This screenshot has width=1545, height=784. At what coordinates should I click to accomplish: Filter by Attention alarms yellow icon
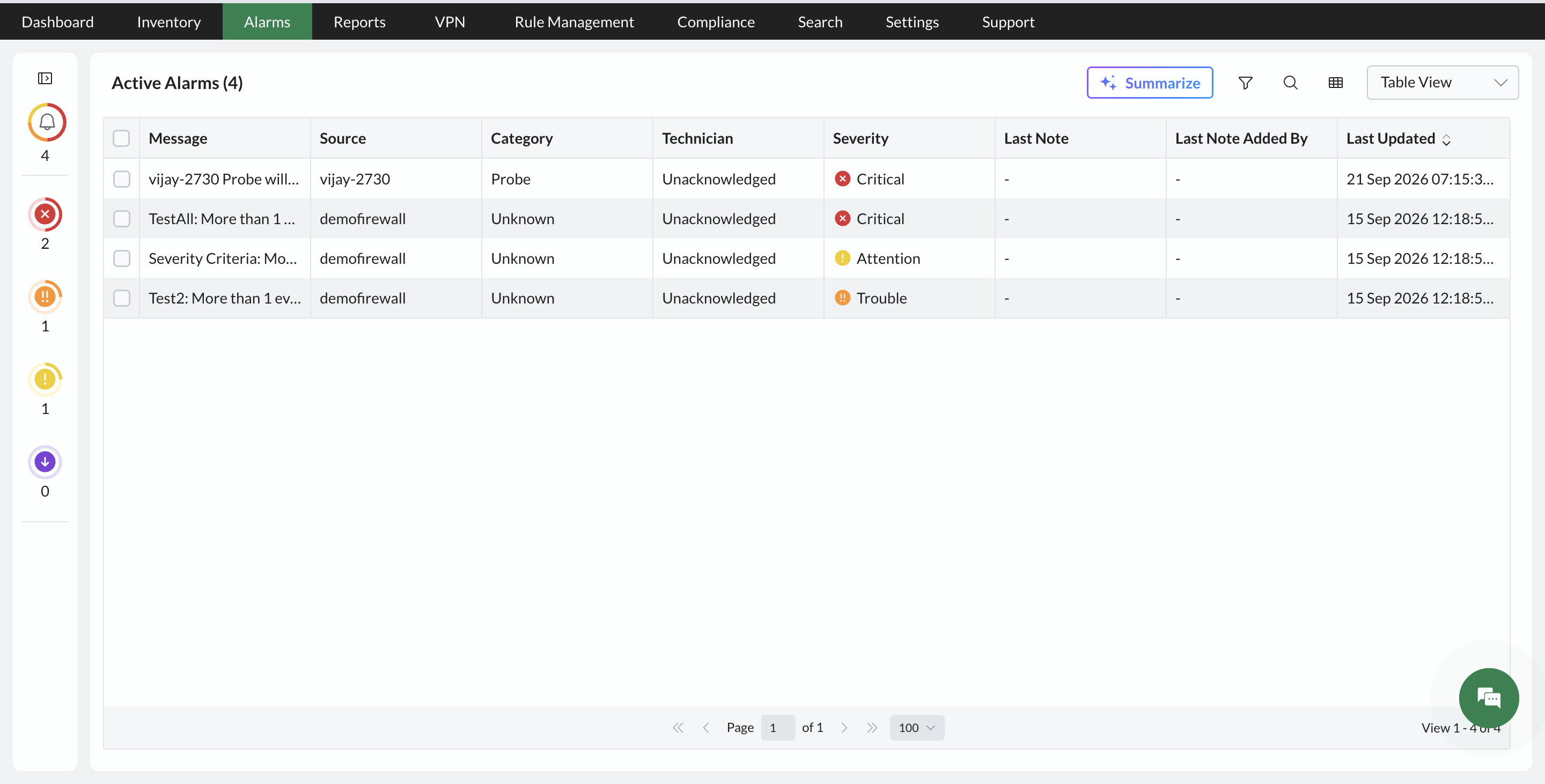click(45, 380)
